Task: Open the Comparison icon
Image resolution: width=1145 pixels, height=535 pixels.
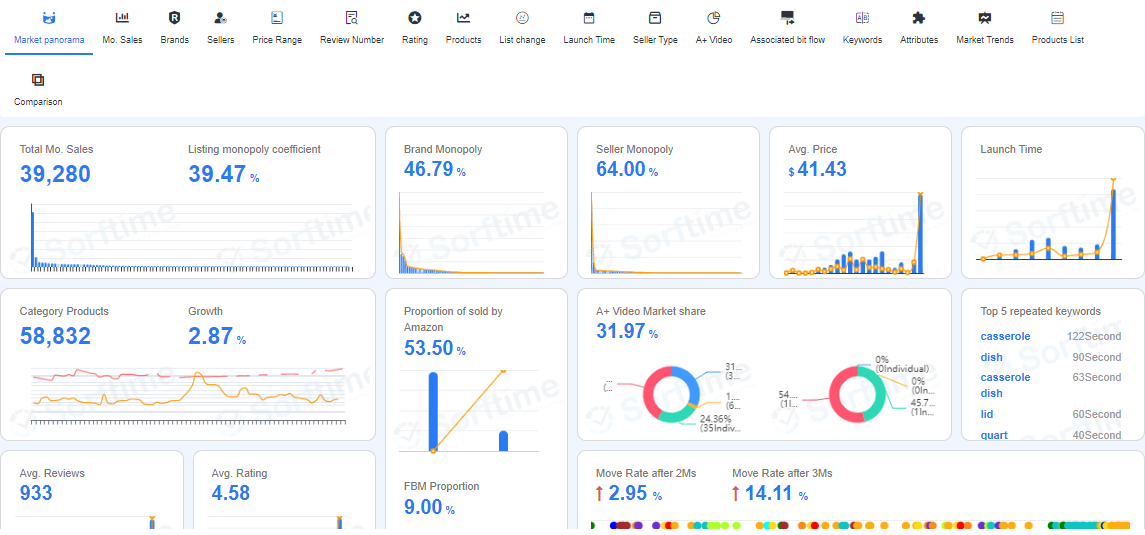Action: tap(38, 80)
